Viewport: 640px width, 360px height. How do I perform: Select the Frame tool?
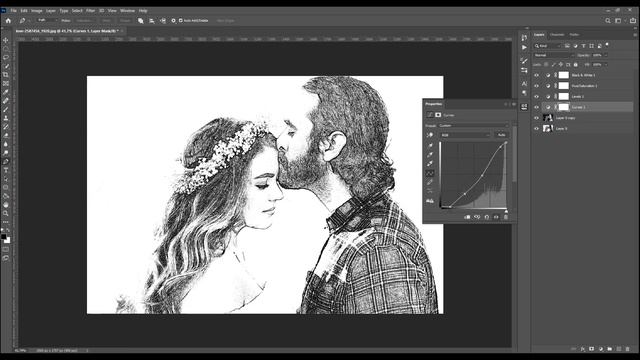click(6, 83)
